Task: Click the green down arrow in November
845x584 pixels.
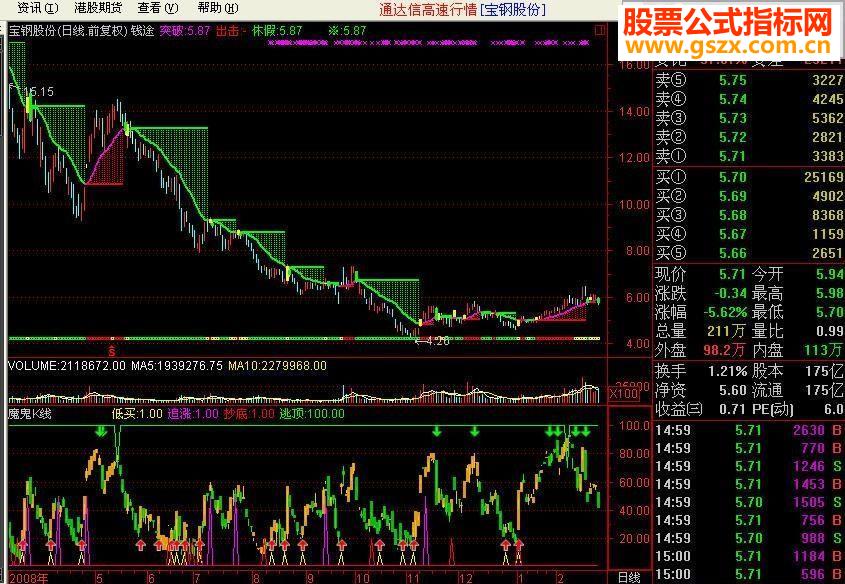Action: [437, 431]
